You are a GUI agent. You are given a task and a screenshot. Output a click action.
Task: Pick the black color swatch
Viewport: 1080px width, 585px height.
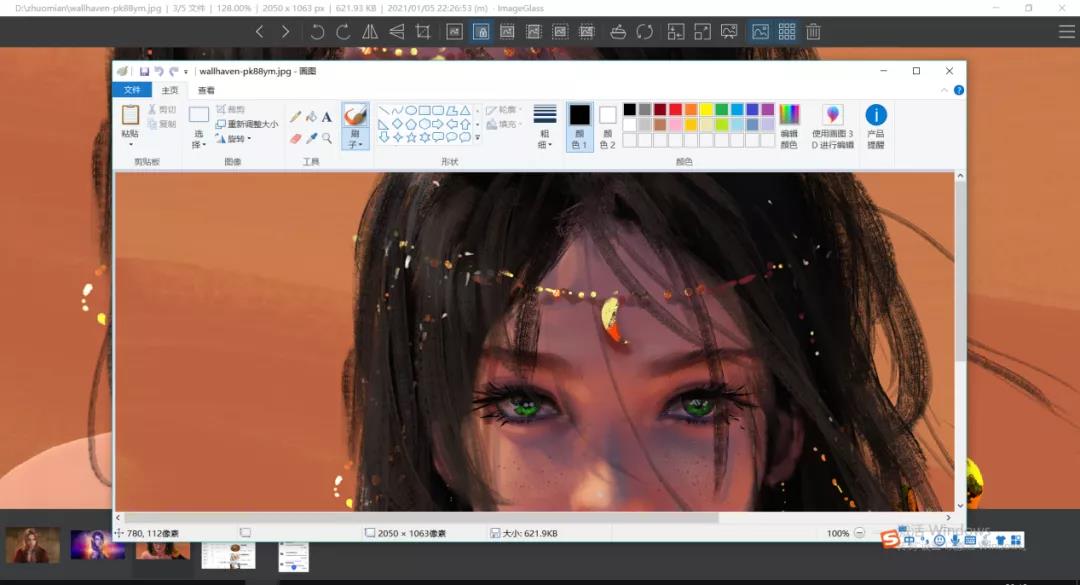pyautogui.click(x=629, y=110)
